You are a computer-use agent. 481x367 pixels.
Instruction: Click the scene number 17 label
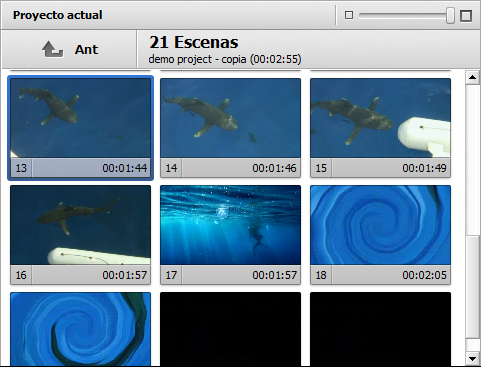pyautogui.click(x=171, y=275)
